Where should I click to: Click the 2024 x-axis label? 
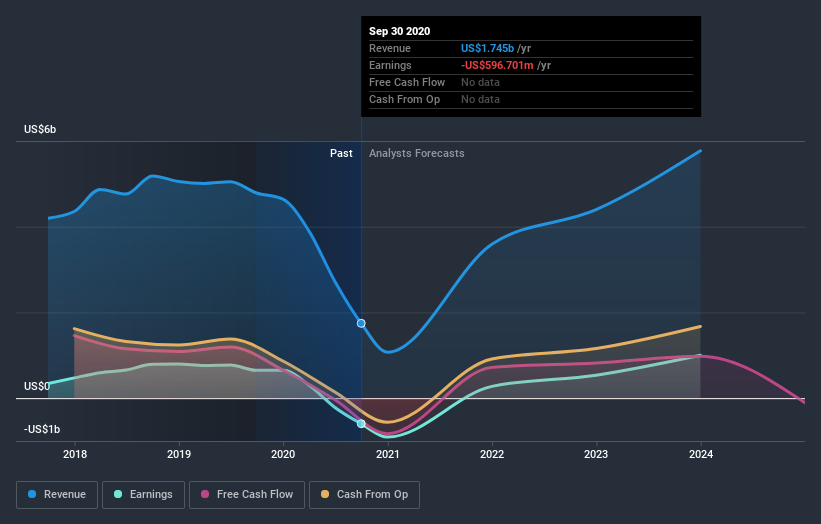click(x=701, y=454)
